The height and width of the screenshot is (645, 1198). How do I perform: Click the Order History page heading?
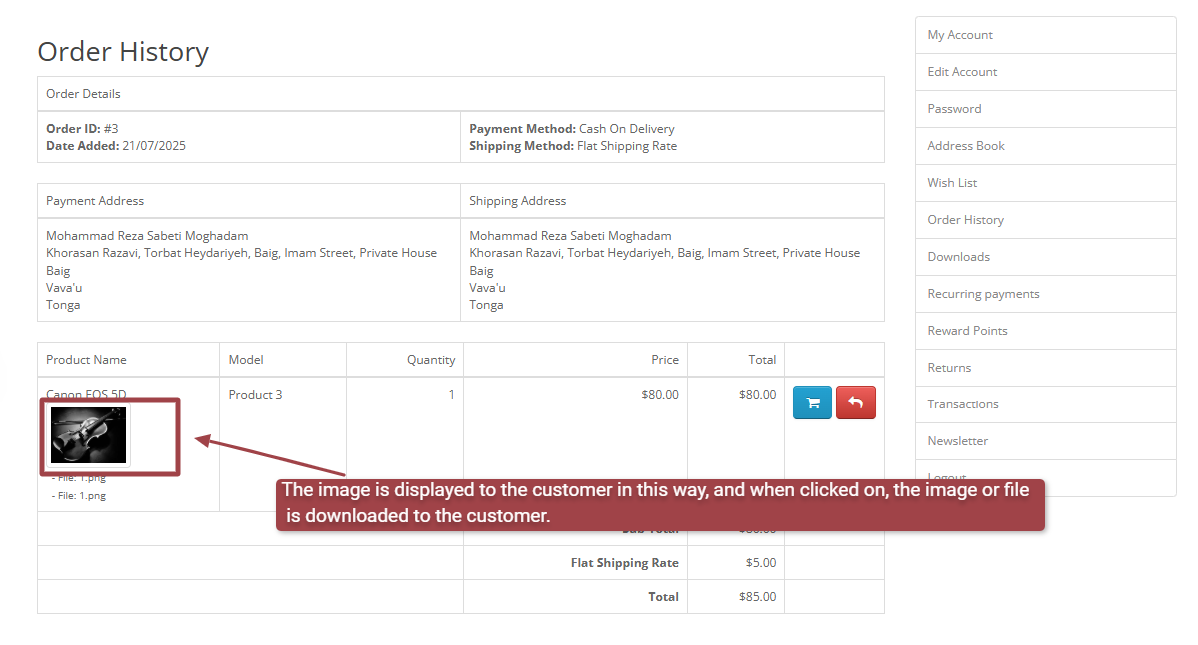pos(123,51)
